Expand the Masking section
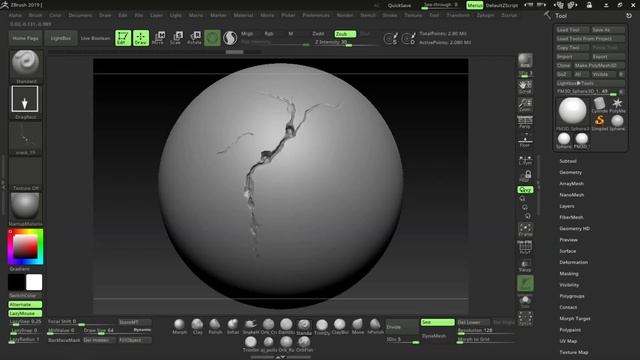Image resolution: width=640 pixels, height=360 pixels. coord(569,273)
